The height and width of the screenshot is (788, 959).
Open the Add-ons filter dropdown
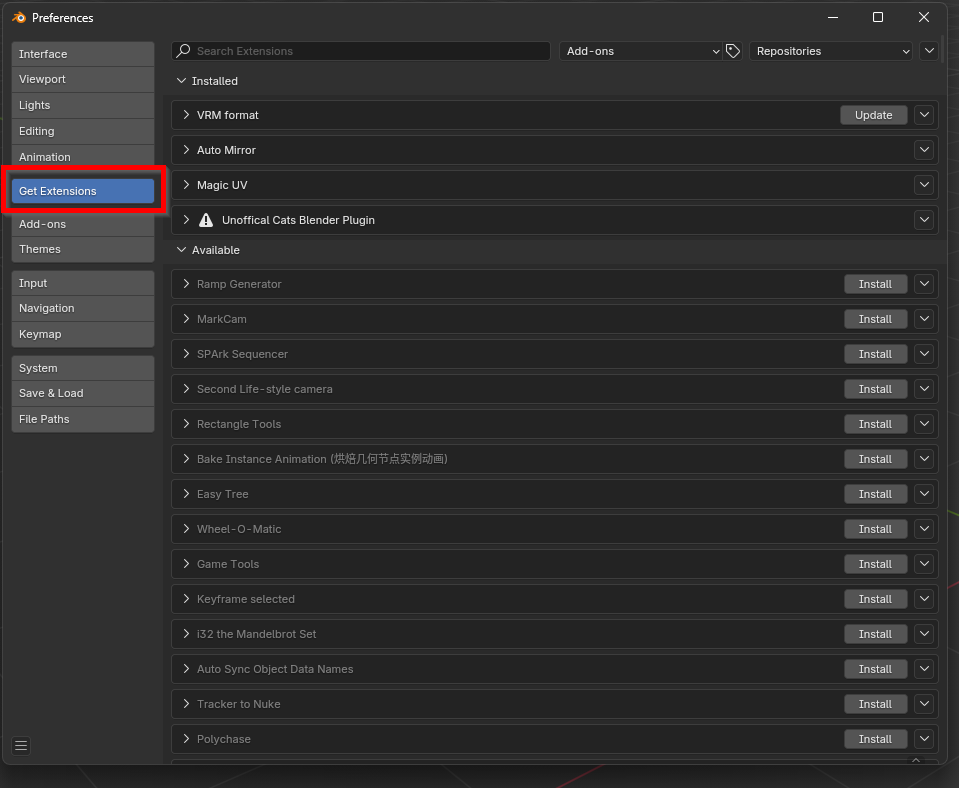point(640,51)
